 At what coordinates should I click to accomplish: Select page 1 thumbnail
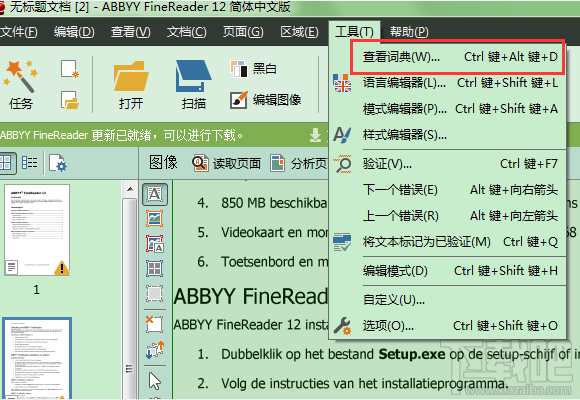point(37,230)
